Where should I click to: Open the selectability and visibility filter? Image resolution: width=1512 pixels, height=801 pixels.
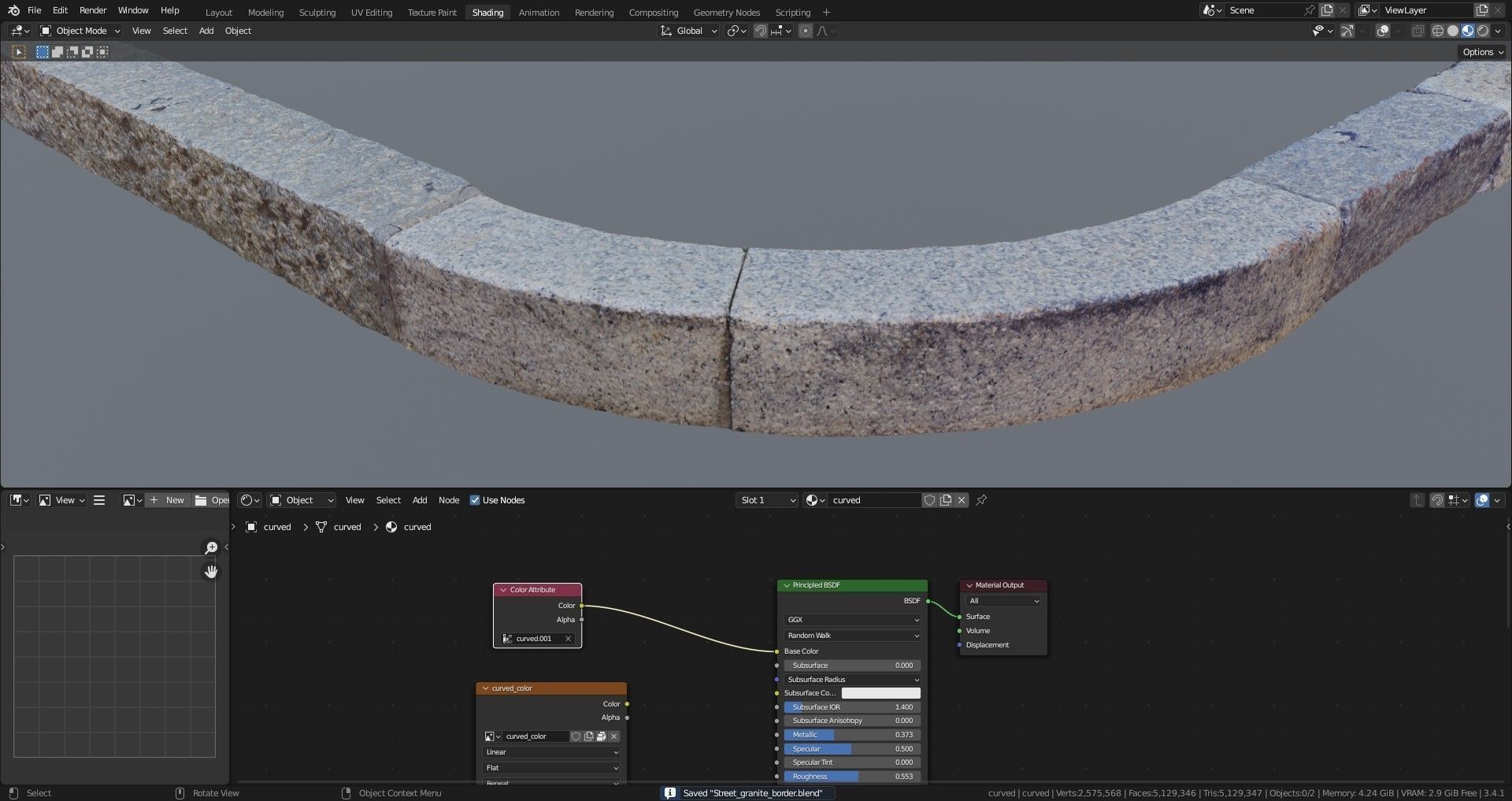click(x=1322, y=31)
